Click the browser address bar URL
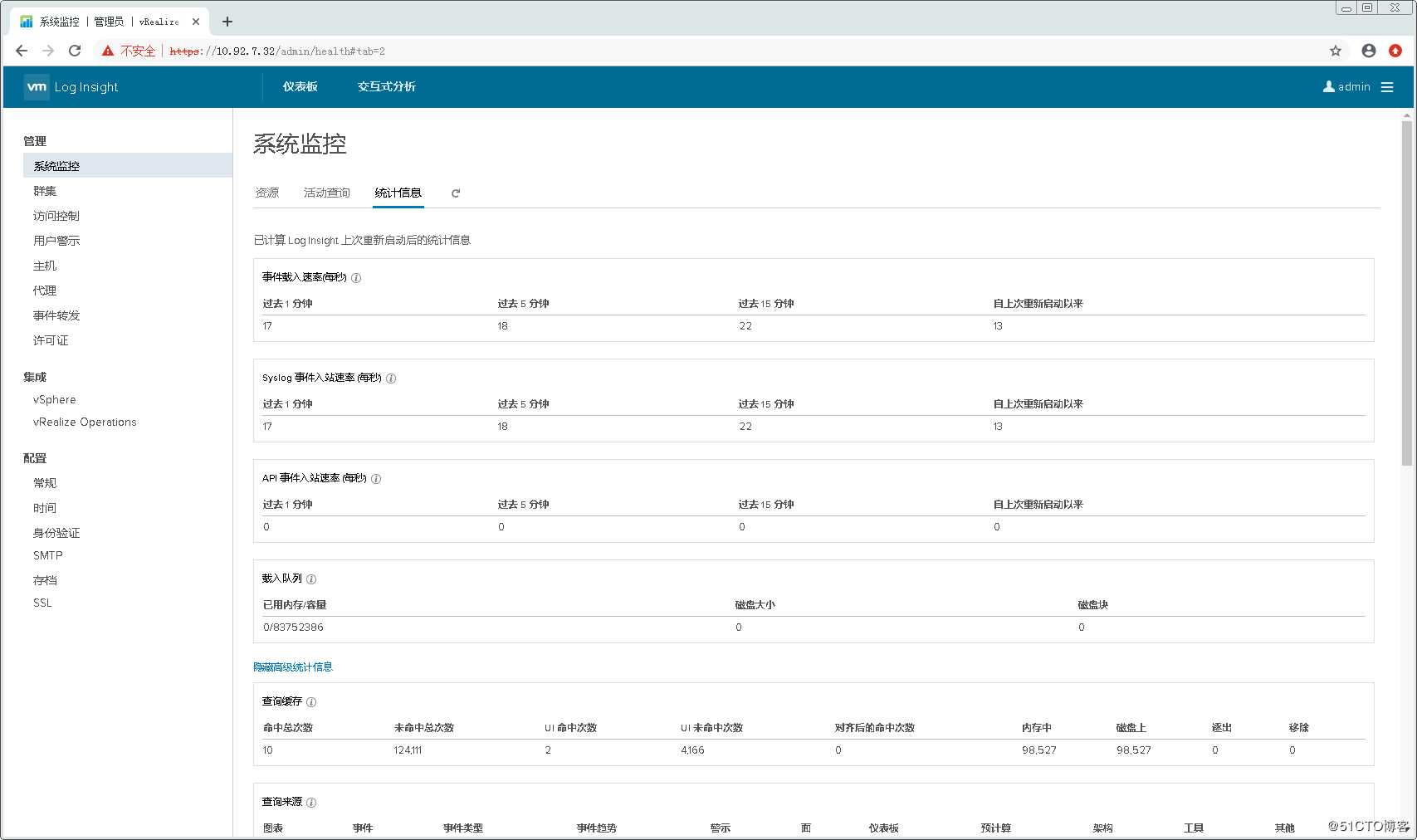The image size is (1417, 840). 277,51
